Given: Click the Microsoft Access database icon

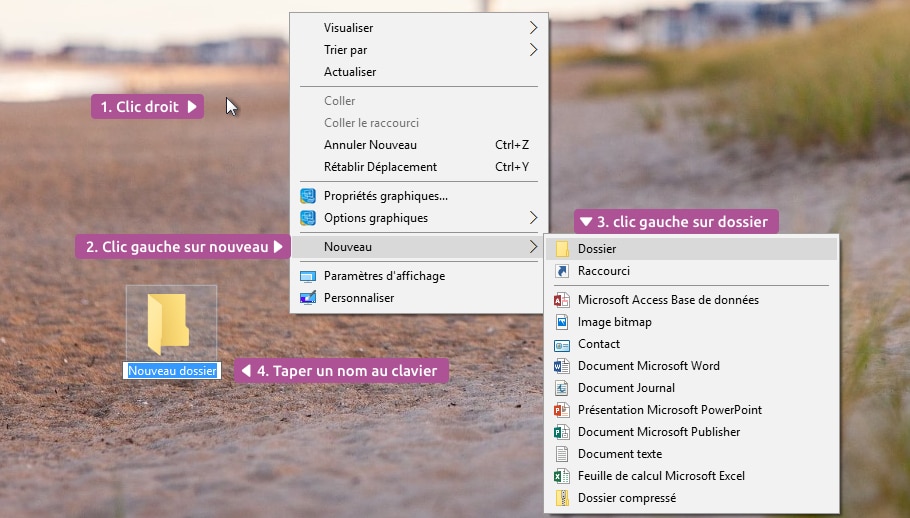Looking at the screenshot, I should coord(562,300).
